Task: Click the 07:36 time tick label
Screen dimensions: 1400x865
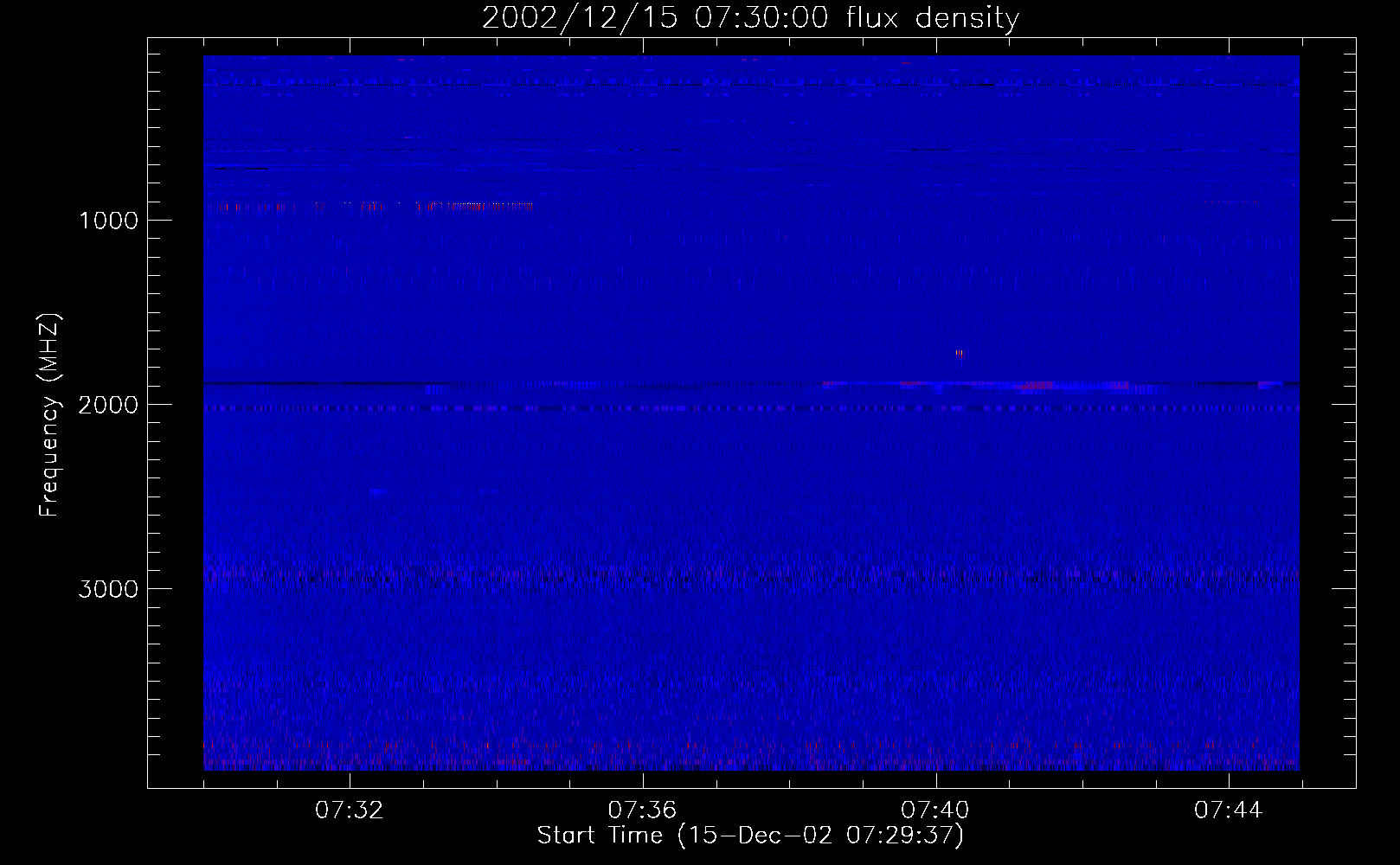Action: (x=642, y=811)
